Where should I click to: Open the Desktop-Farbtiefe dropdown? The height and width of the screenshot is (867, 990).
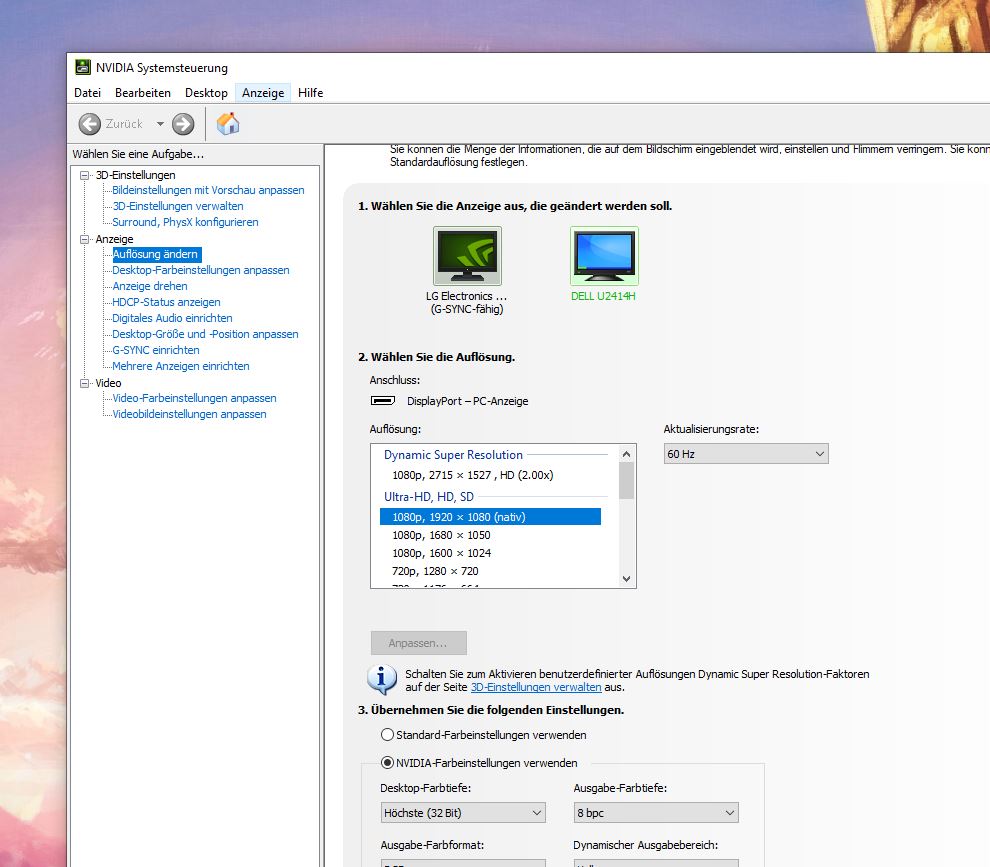coord(463,813)
